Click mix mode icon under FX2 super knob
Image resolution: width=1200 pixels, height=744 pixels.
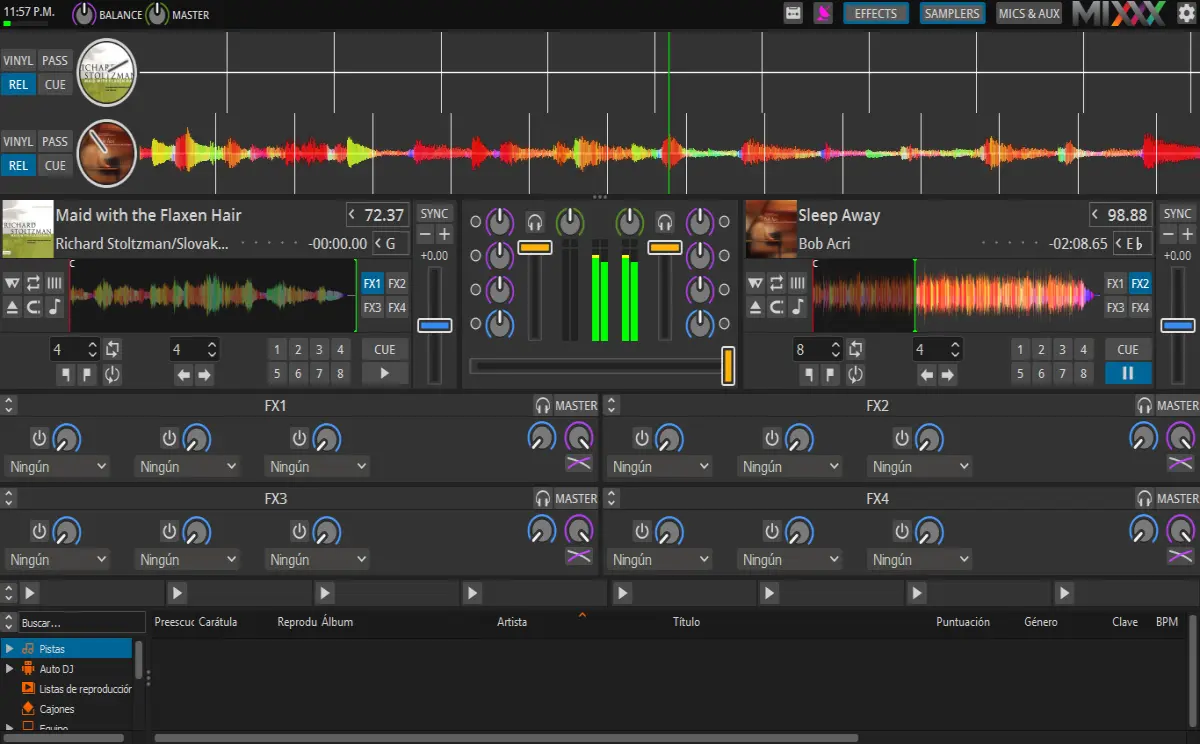pos(1180,463)
